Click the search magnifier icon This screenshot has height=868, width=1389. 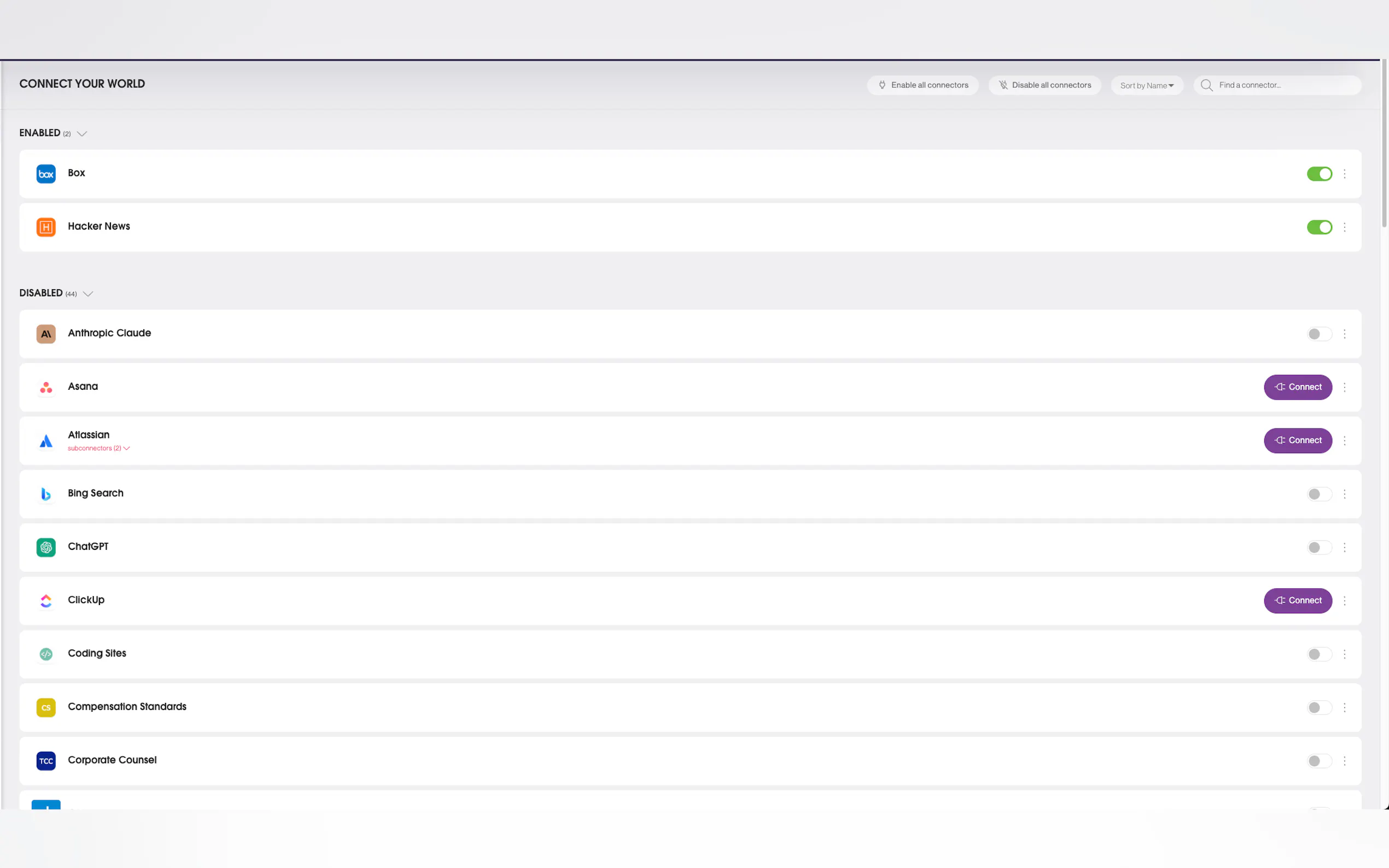coord(1206,85)
